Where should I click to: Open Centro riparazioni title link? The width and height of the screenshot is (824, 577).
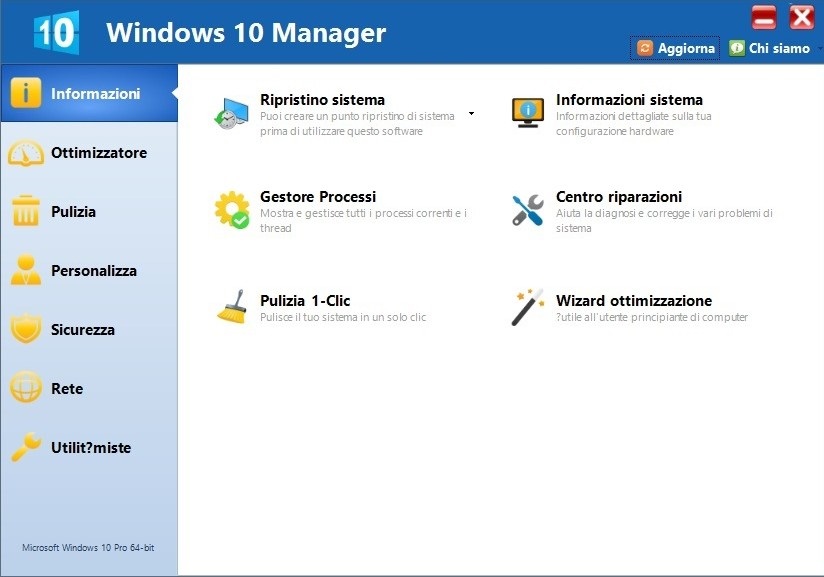coord(619,197)
